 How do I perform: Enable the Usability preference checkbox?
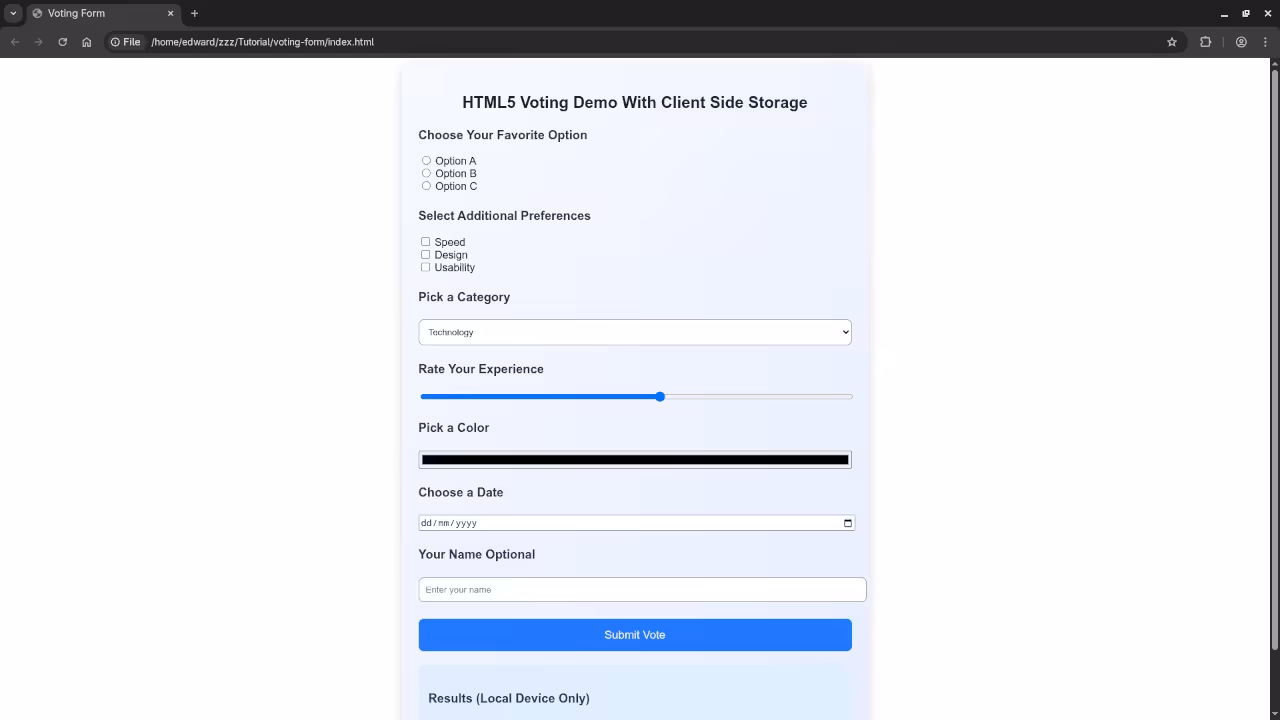point(425,267)
